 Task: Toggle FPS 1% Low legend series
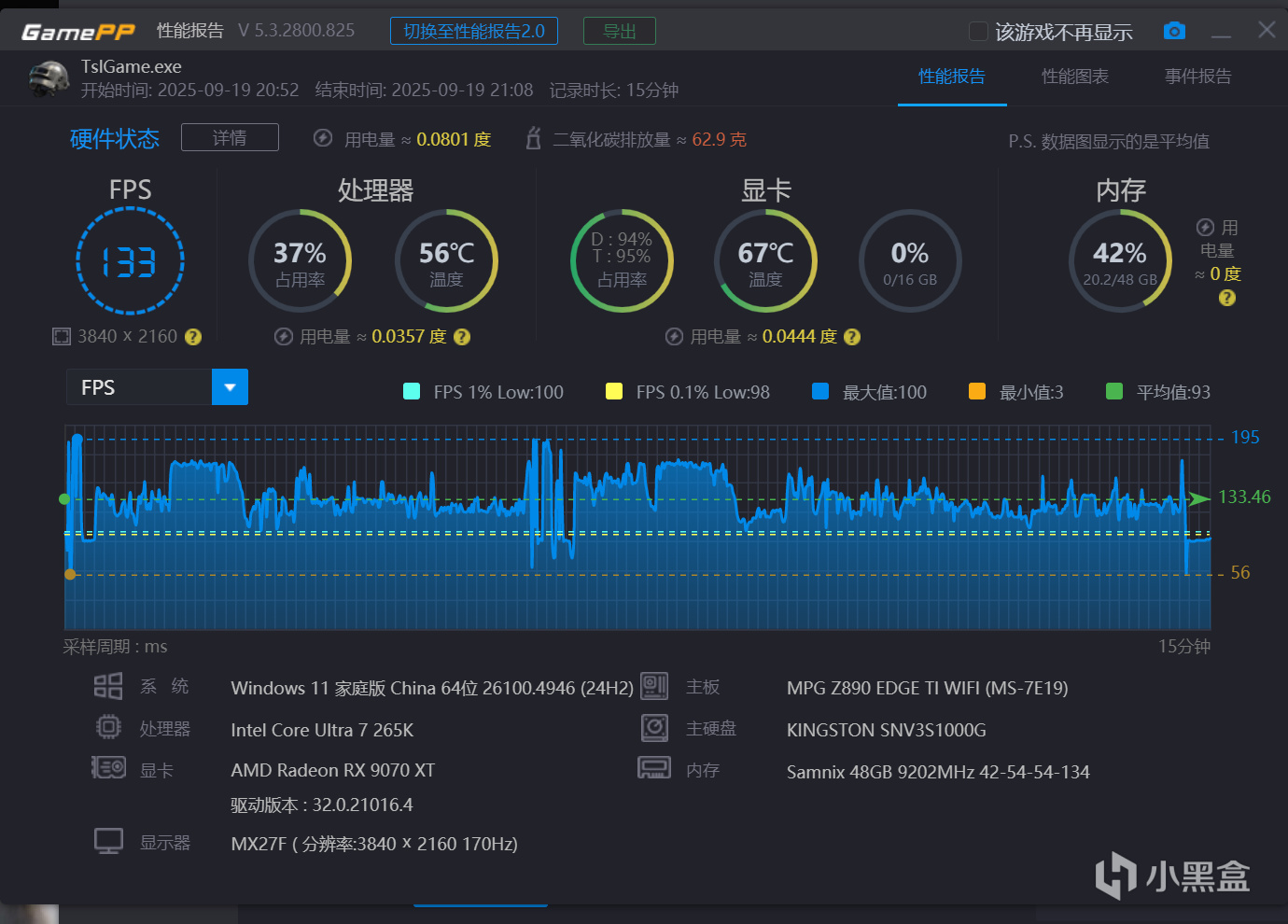point(483,392)
